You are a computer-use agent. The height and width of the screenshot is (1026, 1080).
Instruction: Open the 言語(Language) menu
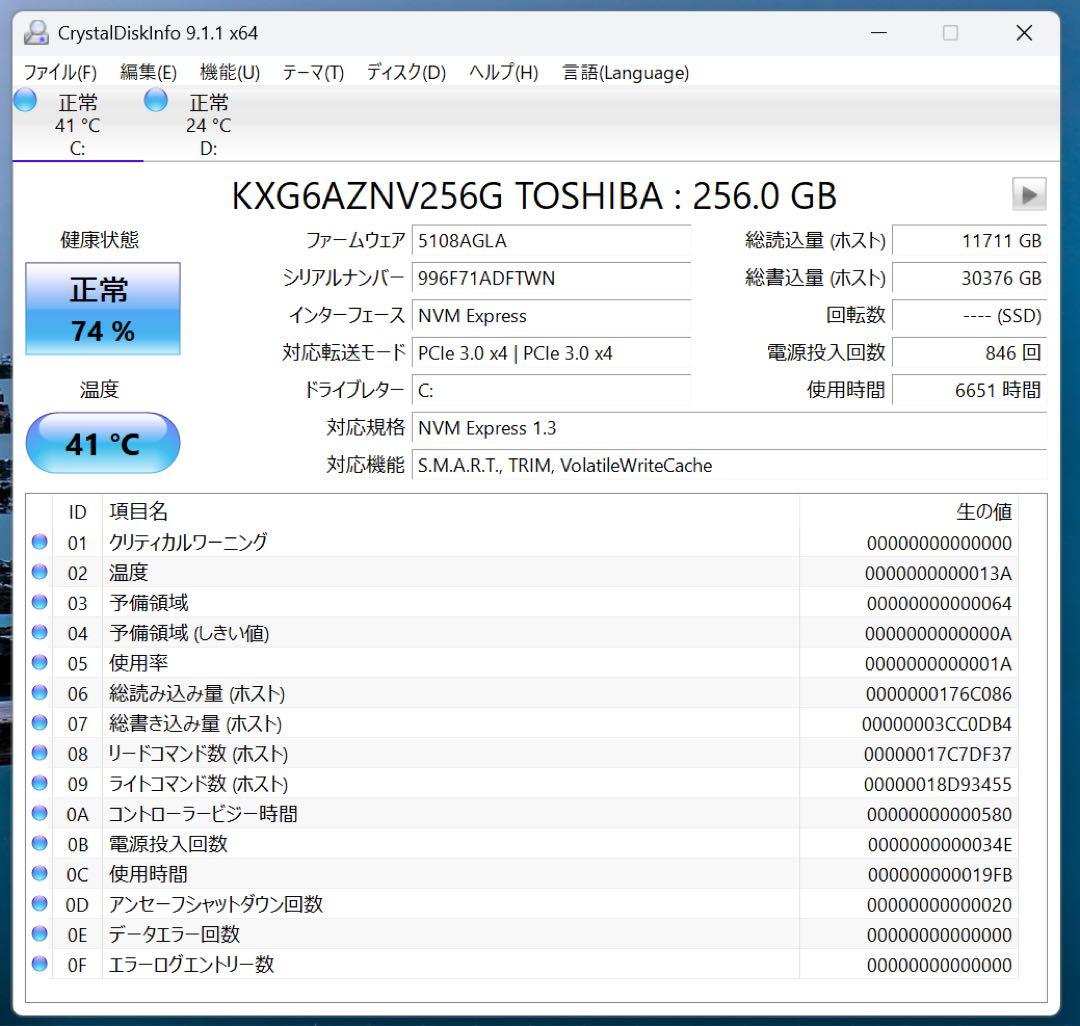pos(628,72)
